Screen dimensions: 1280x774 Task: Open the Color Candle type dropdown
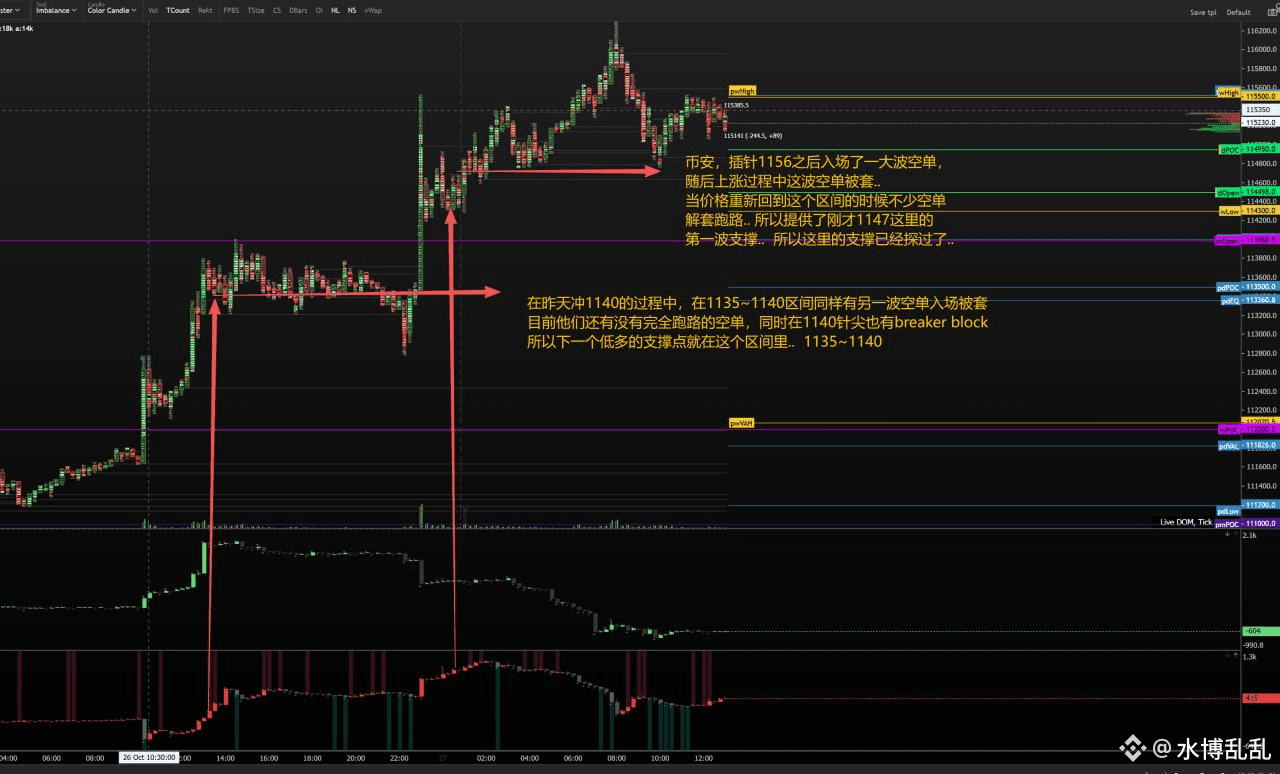click(x=110, y=10)
